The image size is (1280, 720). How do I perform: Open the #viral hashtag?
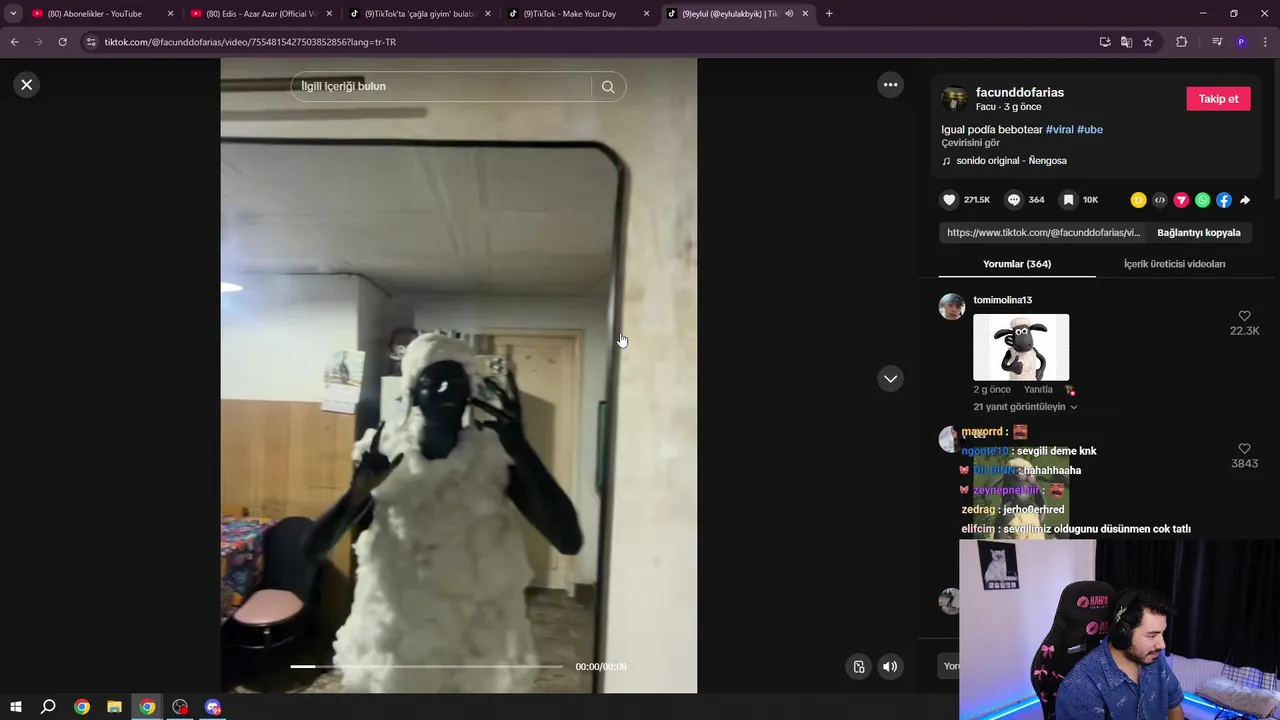[x=1059, y=130]
